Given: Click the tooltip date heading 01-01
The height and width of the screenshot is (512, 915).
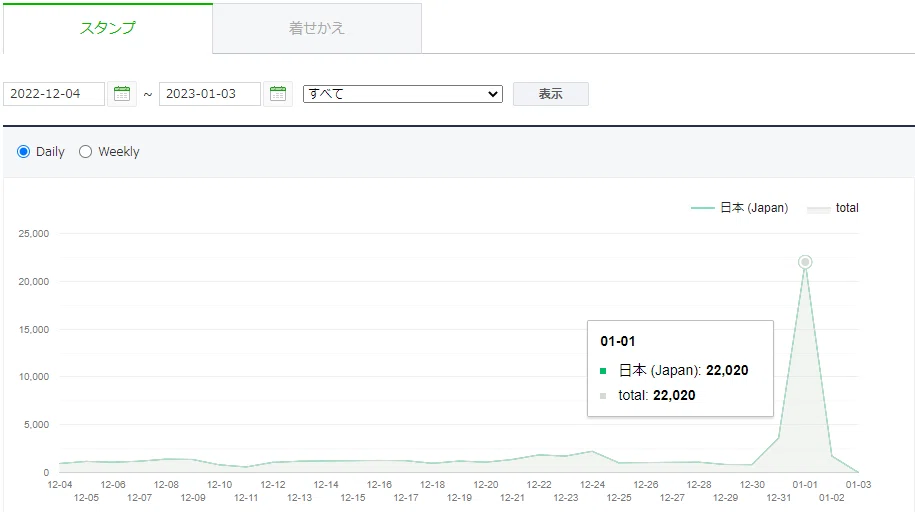Looking at the screenshot, I should click(x=617, y=341).
